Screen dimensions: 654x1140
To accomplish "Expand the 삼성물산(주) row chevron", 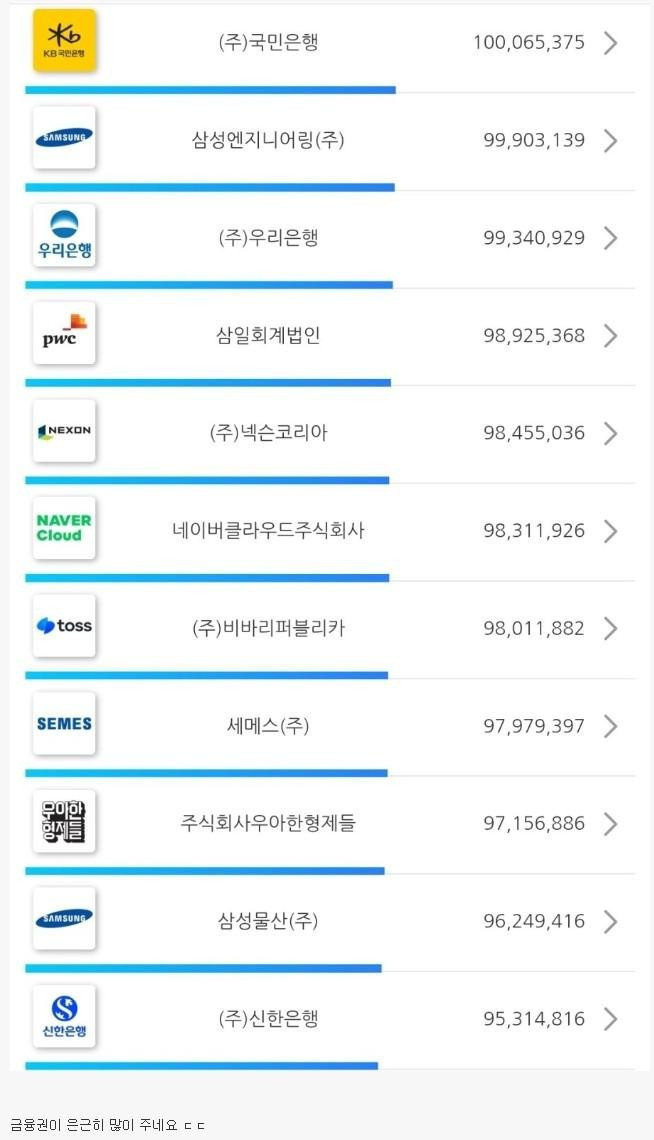I will pyautogui.click(x=611, y=922).
